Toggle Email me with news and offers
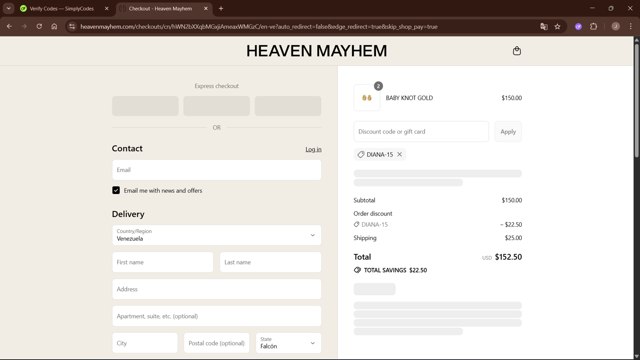This screenshot has width=640, height=360. (116, 190)
